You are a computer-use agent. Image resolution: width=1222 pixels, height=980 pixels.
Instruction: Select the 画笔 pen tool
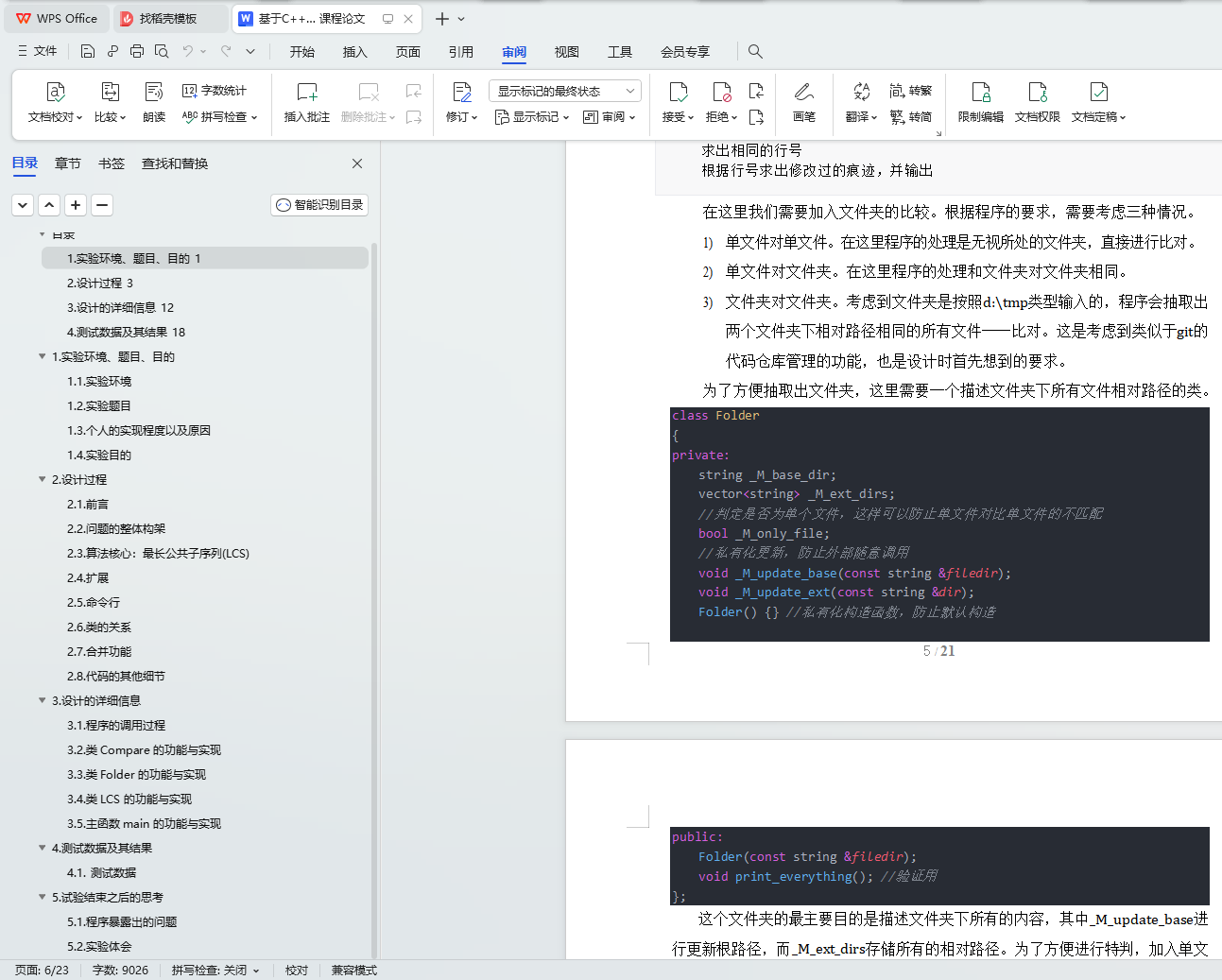tap(804, 102)
